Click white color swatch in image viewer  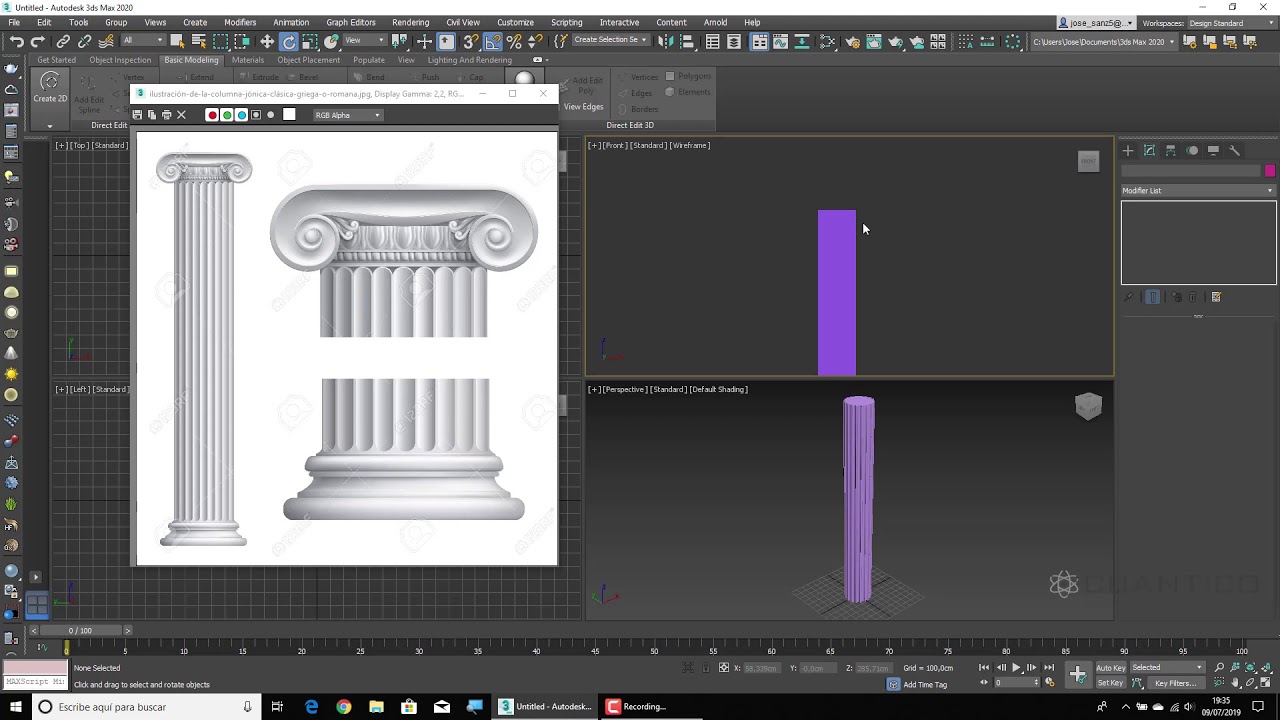[289, 114]
